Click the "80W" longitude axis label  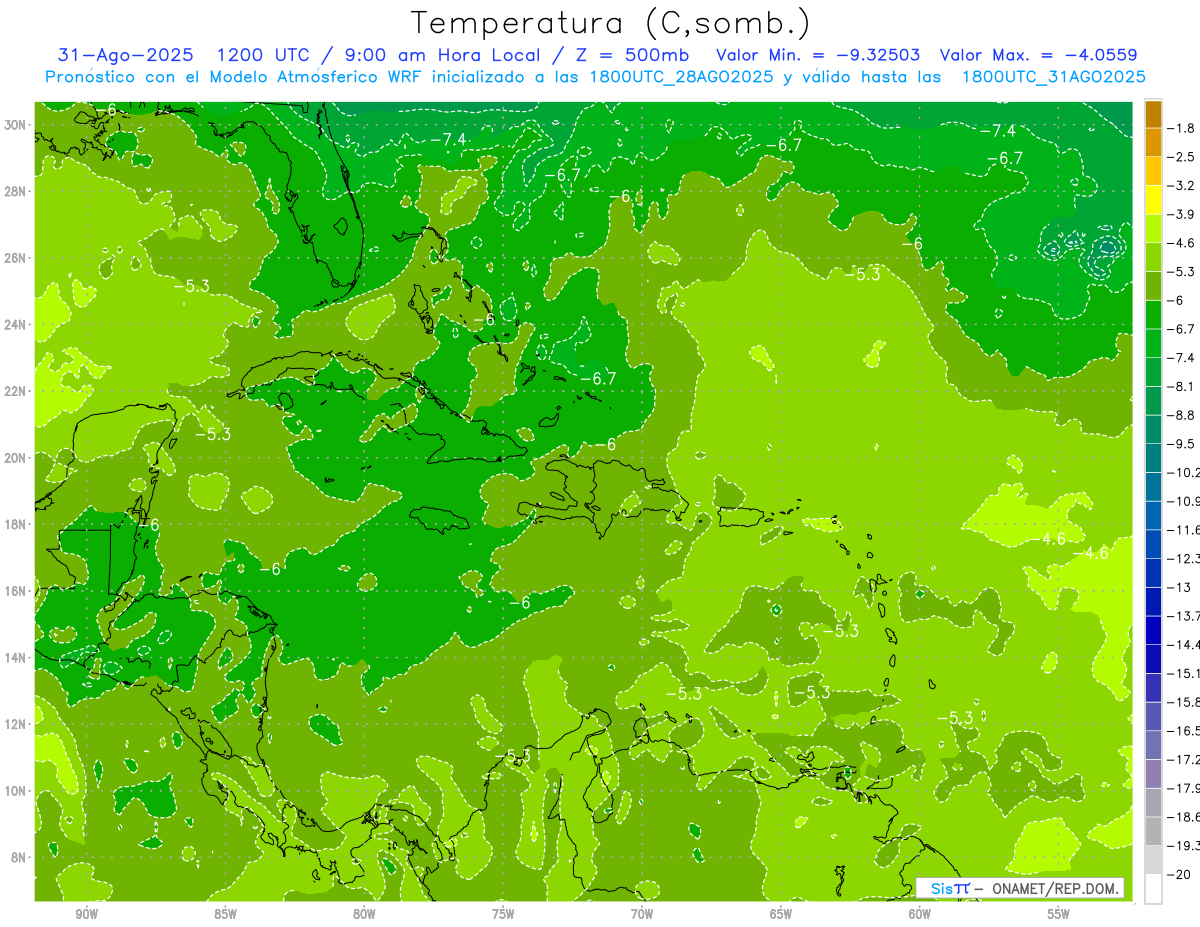coord(364,914)
